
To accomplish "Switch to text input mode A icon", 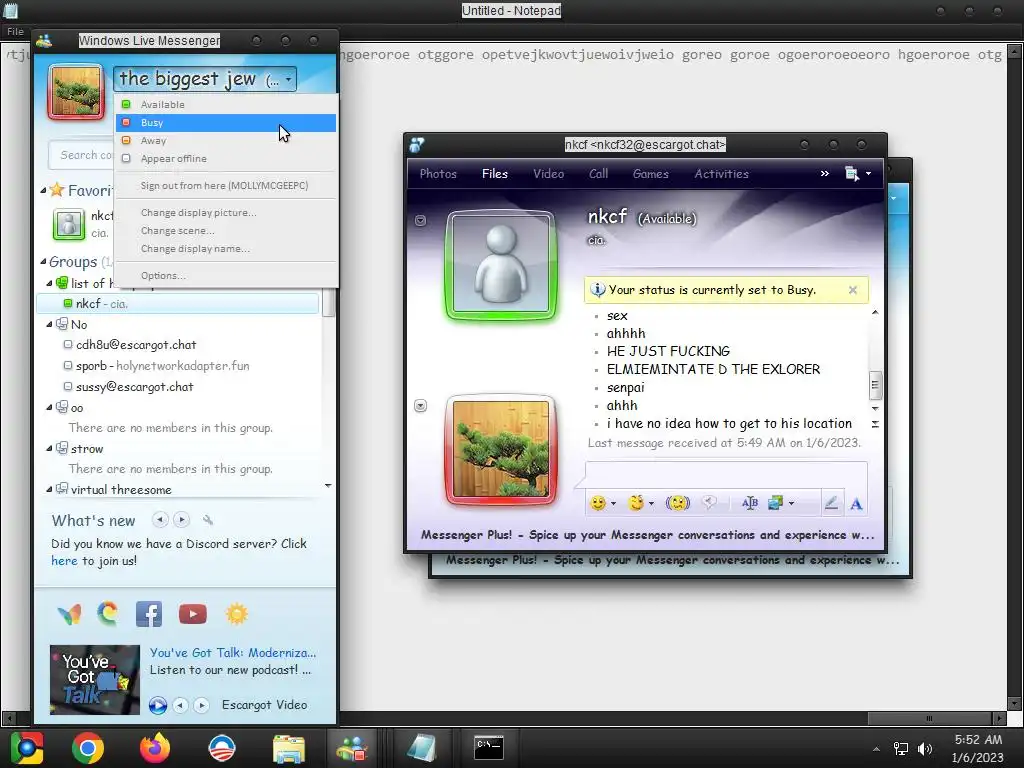I will pyautogui.click(x=856, y=504).
